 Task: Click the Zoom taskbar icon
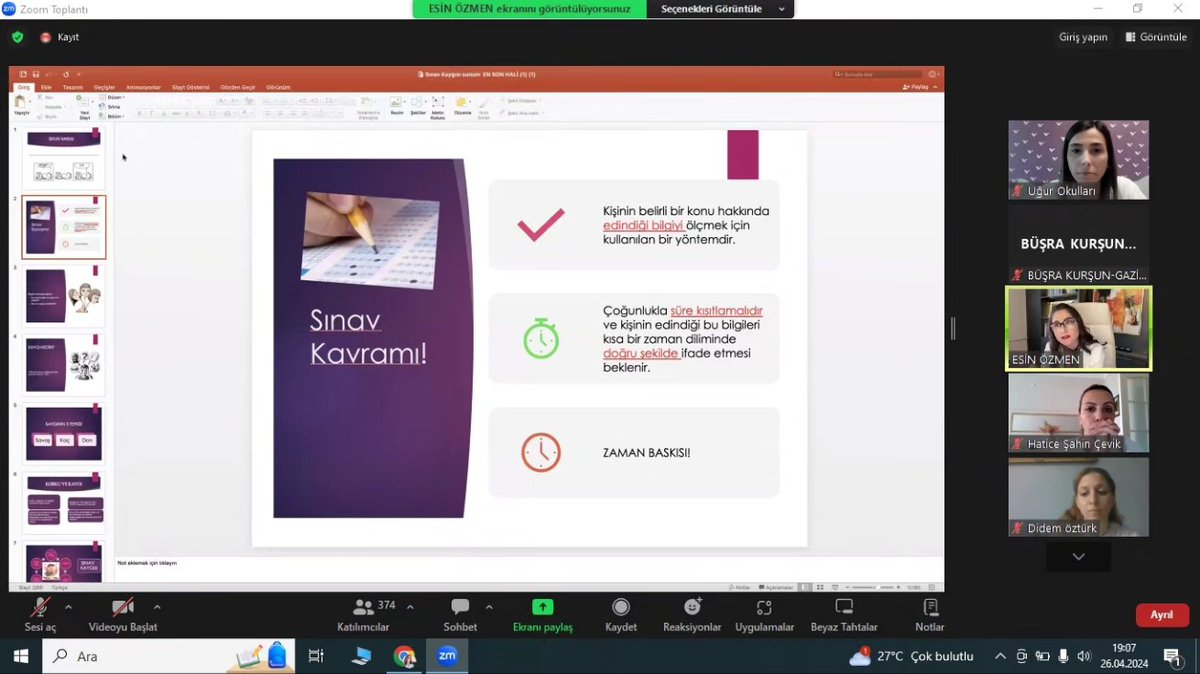coord(446,657)
